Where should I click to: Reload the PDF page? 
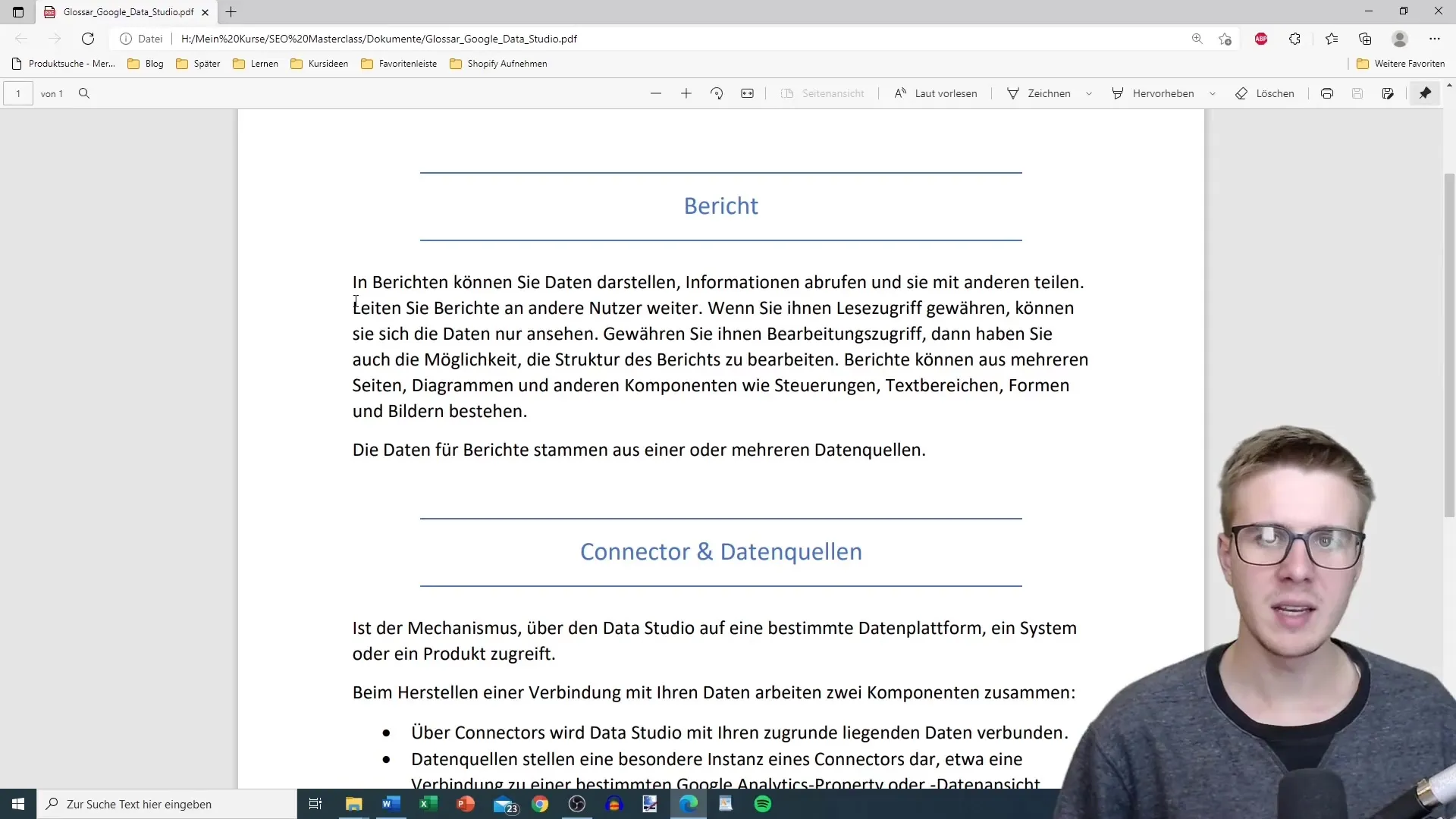(88, 39)
